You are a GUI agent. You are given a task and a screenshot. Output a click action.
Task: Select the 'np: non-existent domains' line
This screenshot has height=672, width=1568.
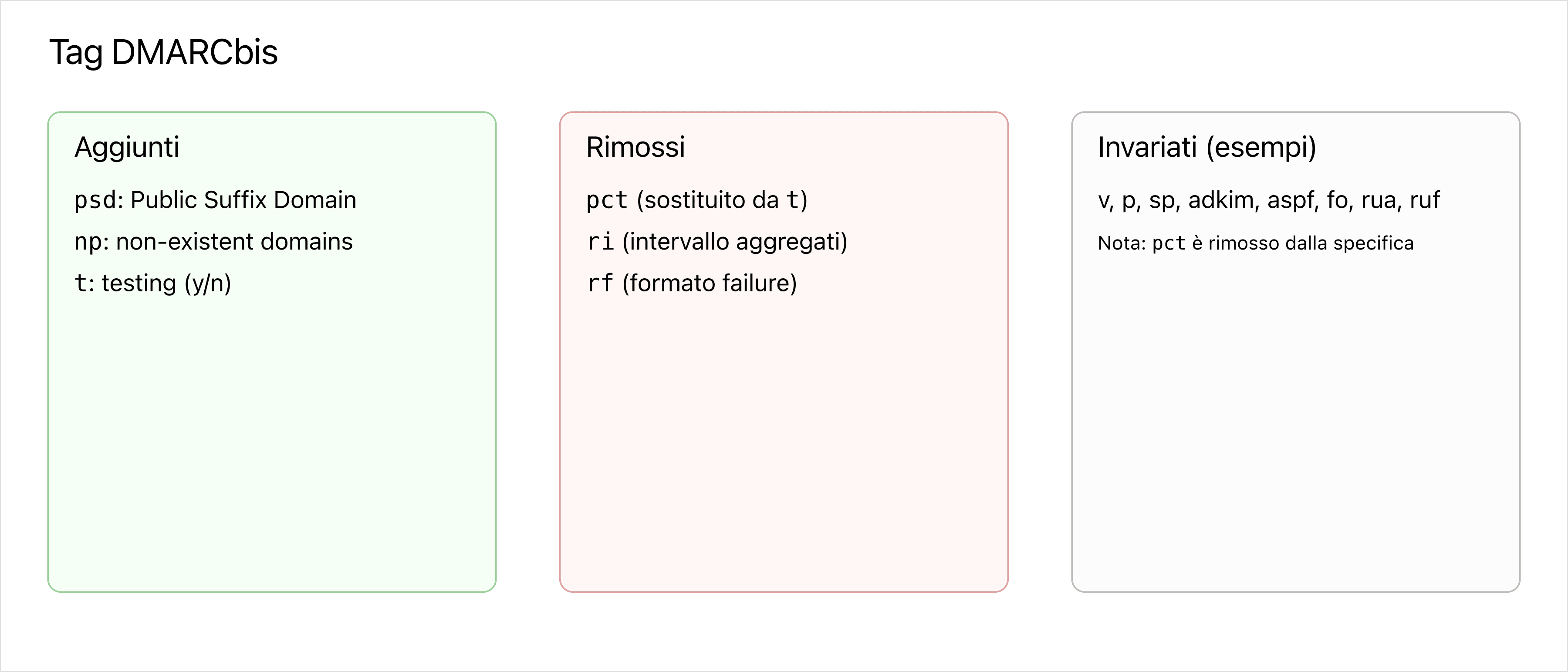click(x=213, y=242)
